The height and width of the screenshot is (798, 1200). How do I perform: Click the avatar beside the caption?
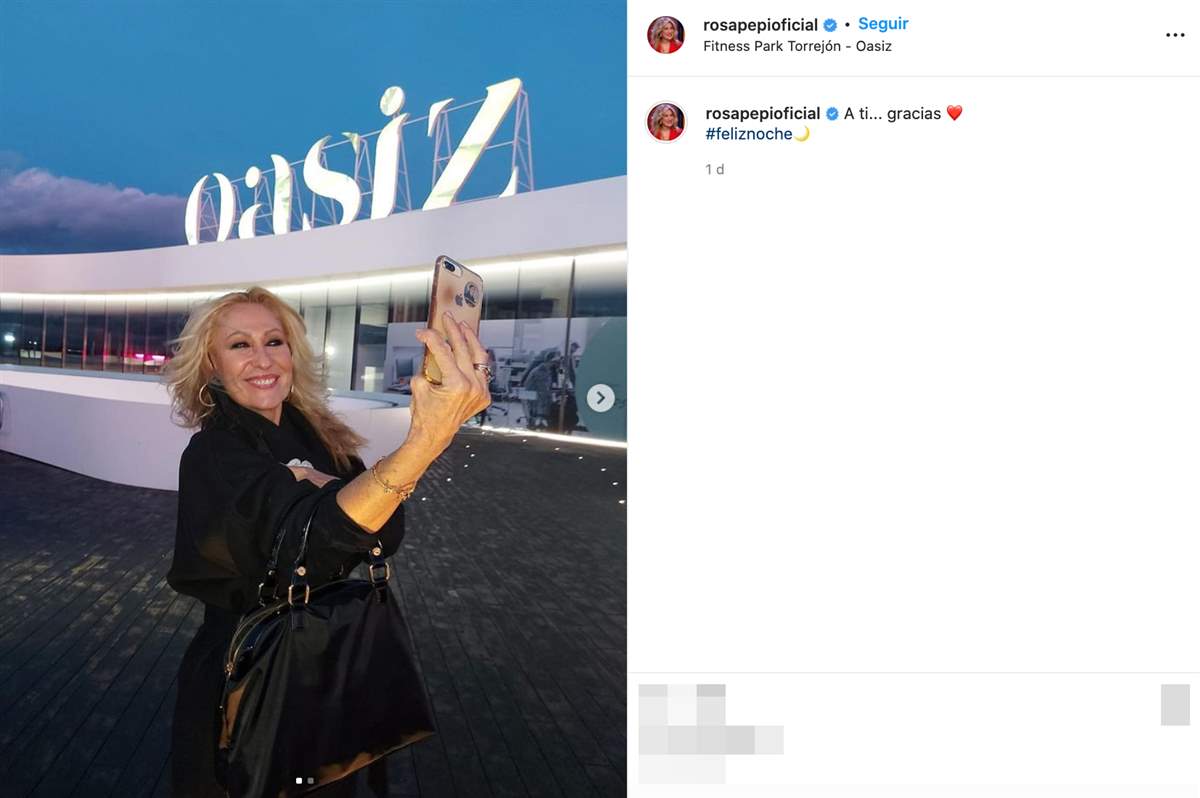pos(666,122)
